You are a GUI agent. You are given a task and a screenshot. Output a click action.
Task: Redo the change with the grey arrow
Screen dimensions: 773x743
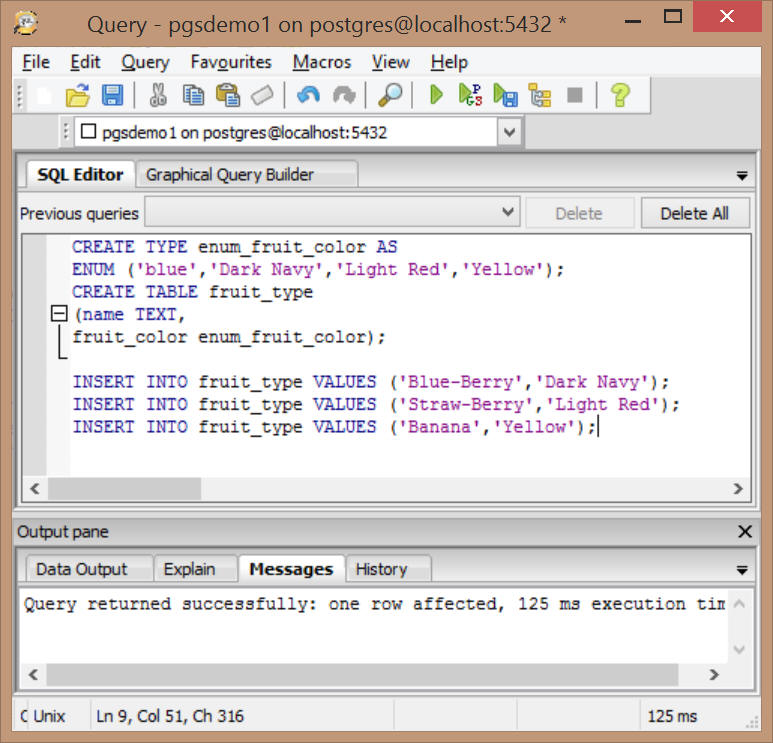[344, 95]
